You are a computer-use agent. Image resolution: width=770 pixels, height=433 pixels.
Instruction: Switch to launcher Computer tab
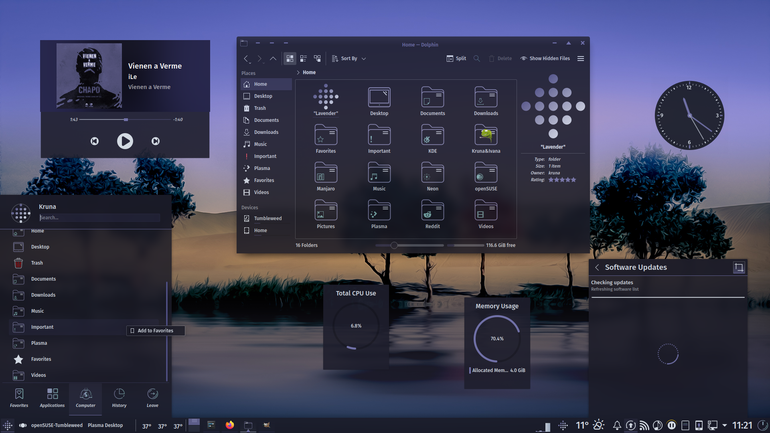click(x=85, y=398)
